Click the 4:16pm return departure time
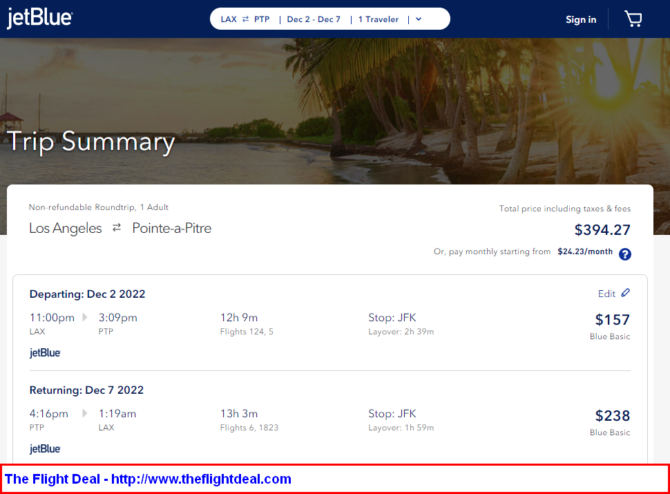670x494 pixels. [x=49, y=414]
